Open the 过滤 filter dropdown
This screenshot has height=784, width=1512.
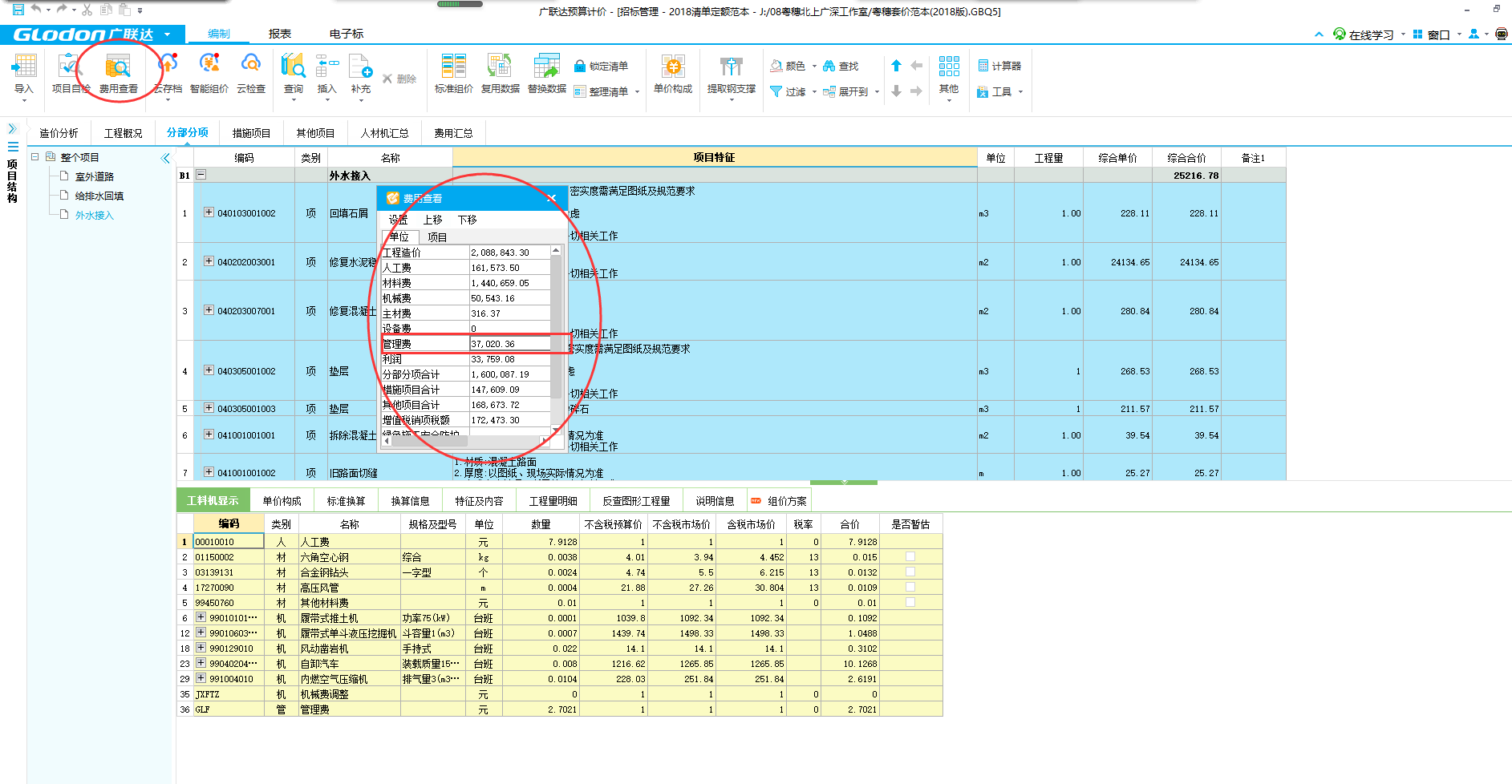tap(815, 92)
